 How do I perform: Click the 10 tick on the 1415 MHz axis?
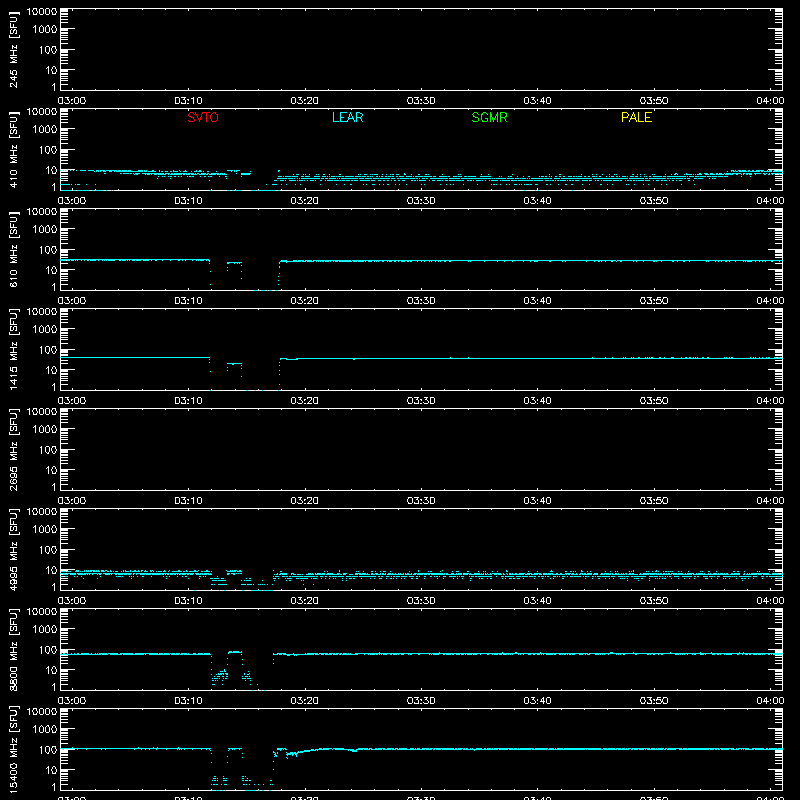click(x=51, y=370)
